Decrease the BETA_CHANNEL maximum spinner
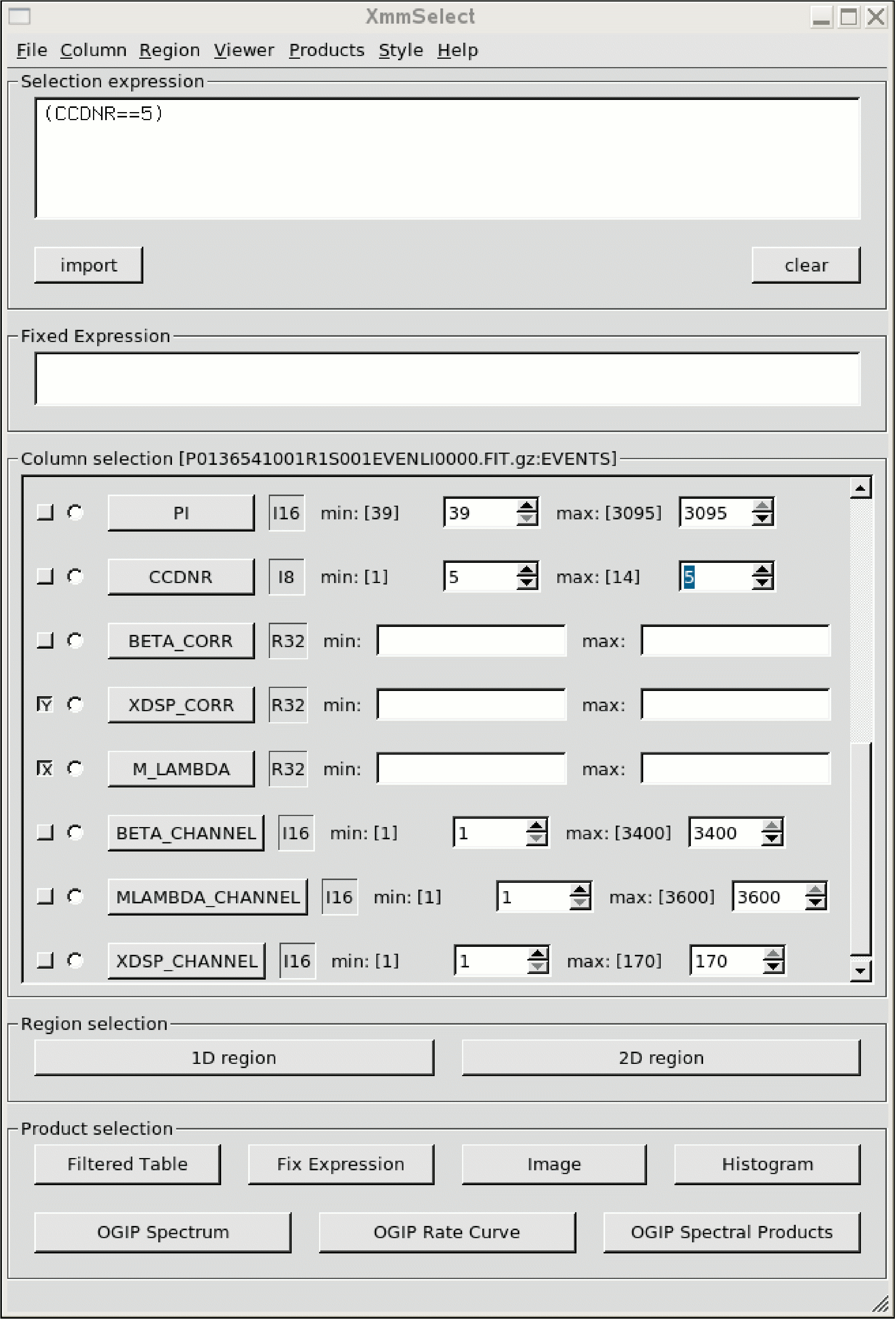This screenshot has width=896, height=1319. point(772,839)
